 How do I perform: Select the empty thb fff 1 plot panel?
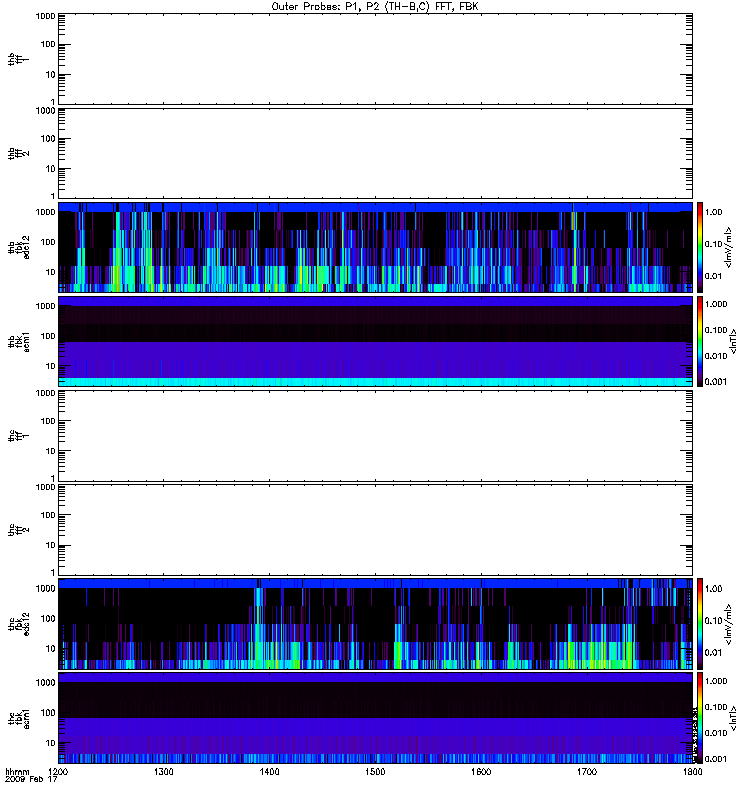[376, 59]
